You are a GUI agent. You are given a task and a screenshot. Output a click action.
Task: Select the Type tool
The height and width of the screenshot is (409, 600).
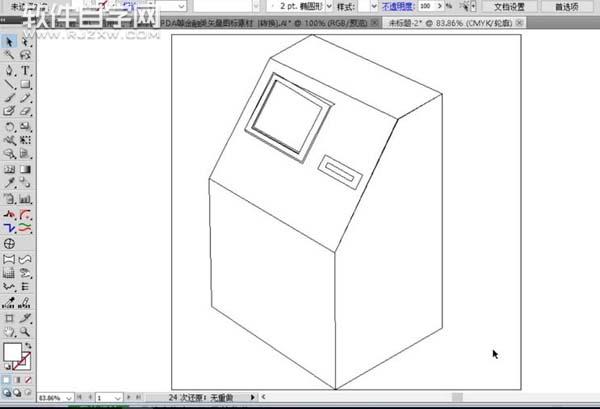pos(25,70)
